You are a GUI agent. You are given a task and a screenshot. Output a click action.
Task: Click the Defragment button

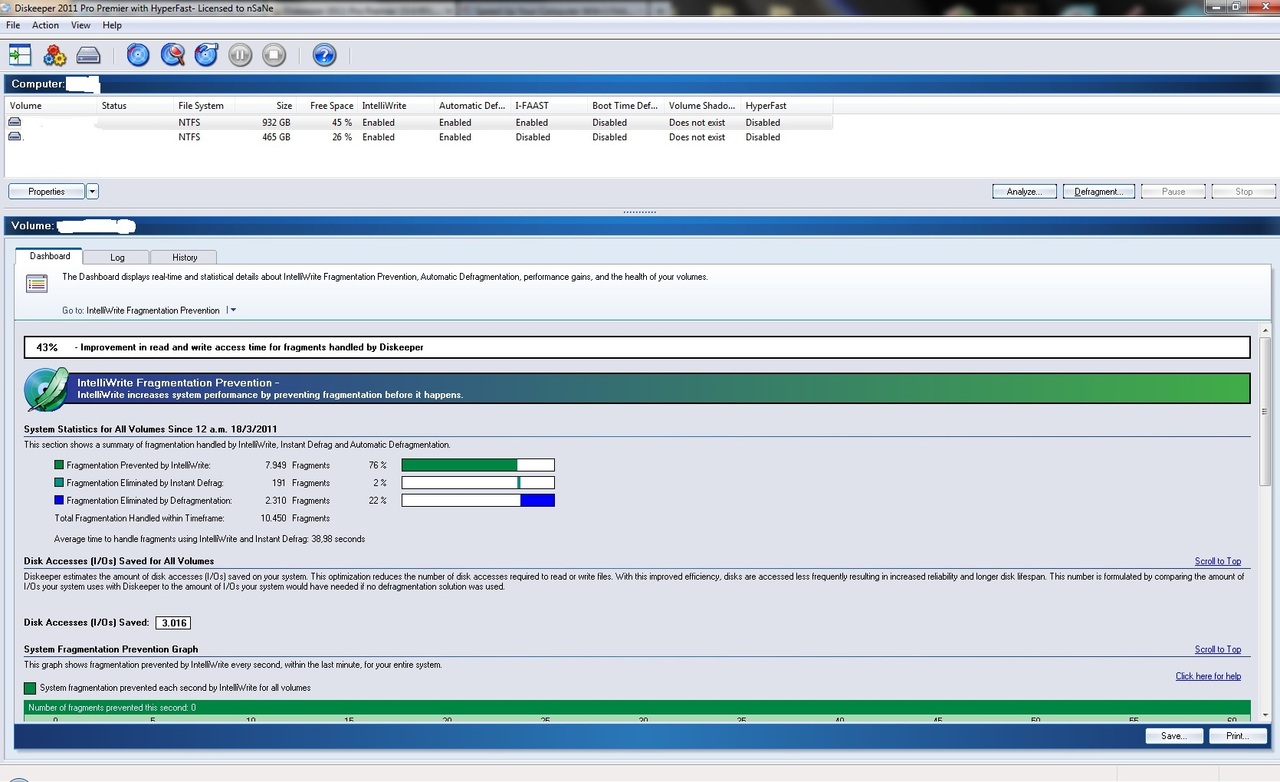[1098, 191]
